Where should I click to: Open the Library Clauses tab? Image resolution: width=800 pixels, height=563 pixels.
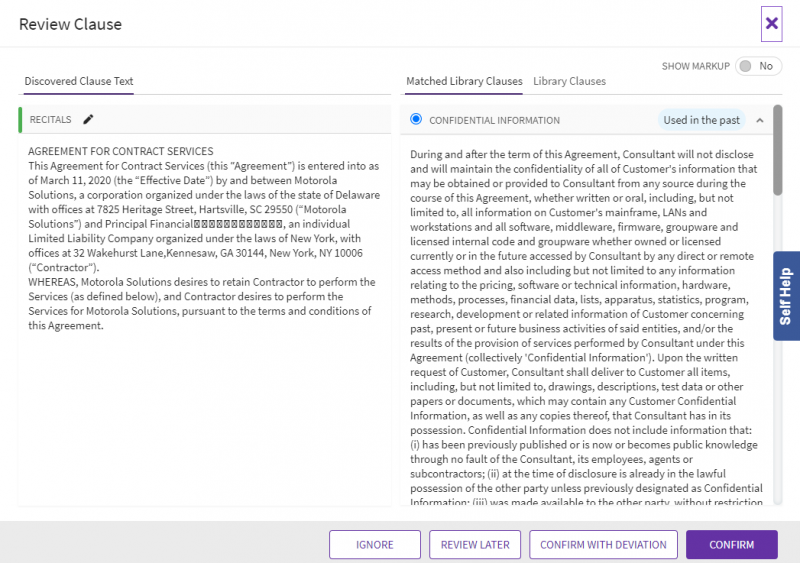569,81
